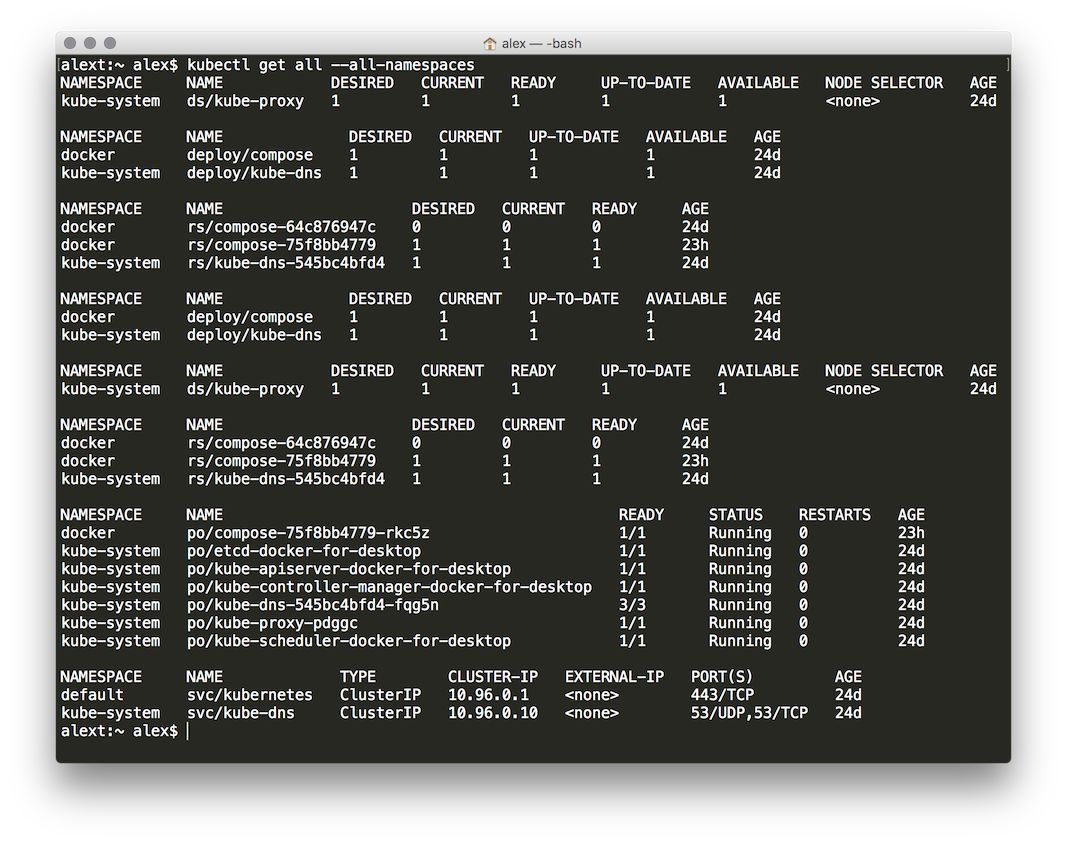The width and height of the screenshot is (1067, 843).
Task: Select pod name po/etcd-docker-for-desktop
Action: (303, 551)
